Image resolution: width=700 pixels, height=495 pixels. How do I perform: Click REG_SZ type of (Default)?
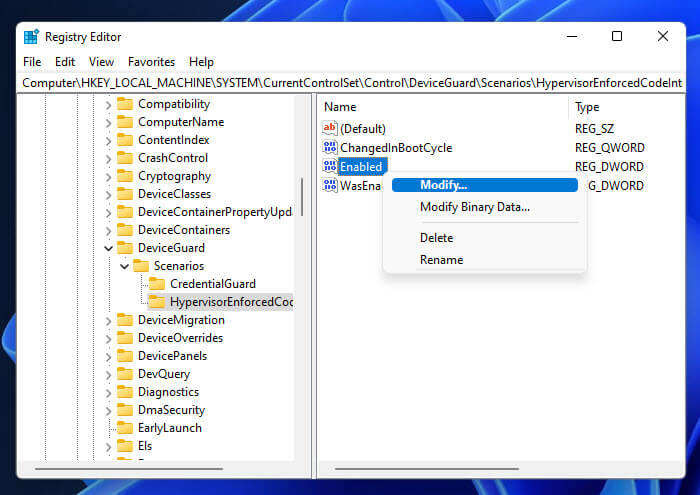pyautogui.click(x=594, y=129)
